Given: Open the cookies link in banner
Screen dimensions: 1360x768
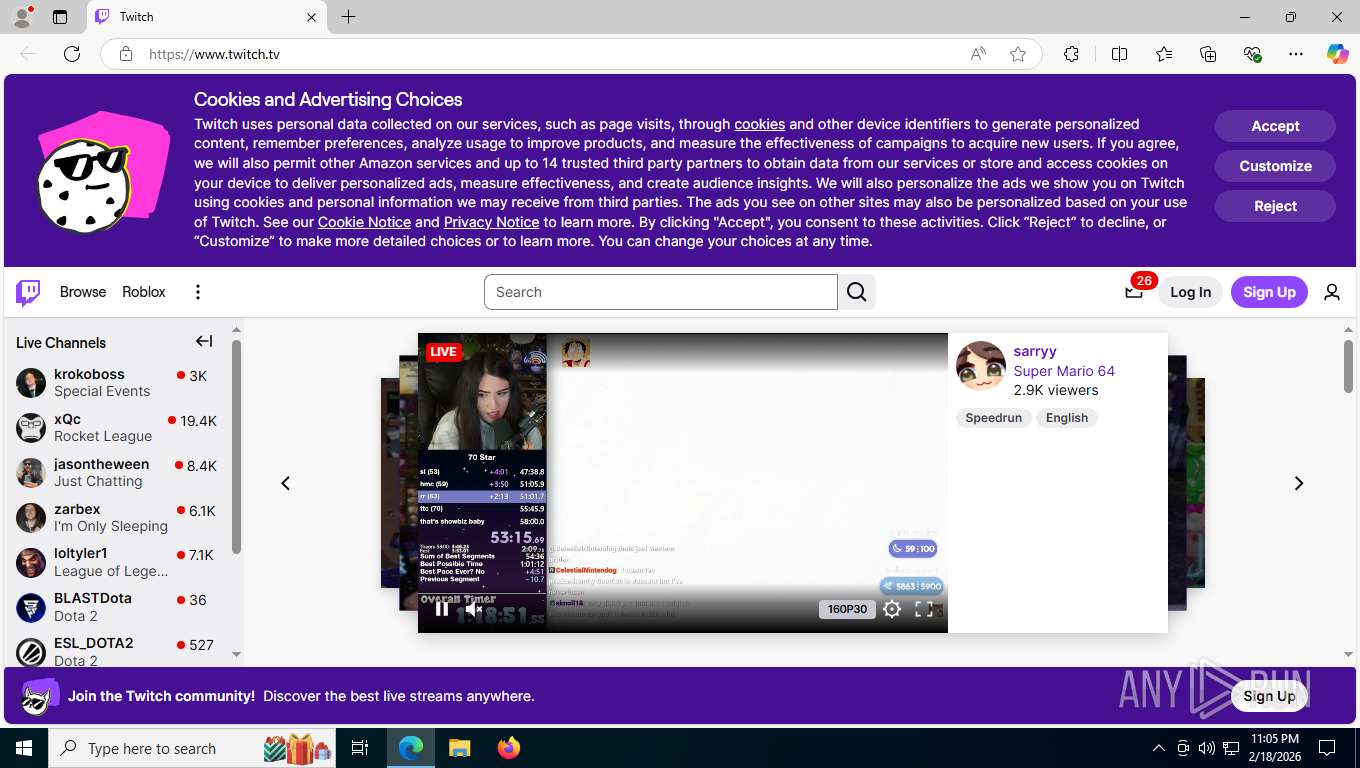Looking at the screenshot, I should (x=759, y=124).
